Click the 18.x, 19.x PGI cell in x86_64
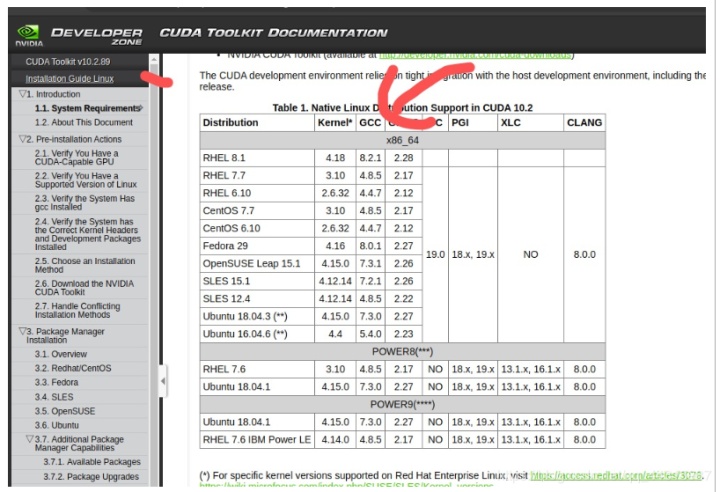This screenshot has width=720, height=492. 473,254
